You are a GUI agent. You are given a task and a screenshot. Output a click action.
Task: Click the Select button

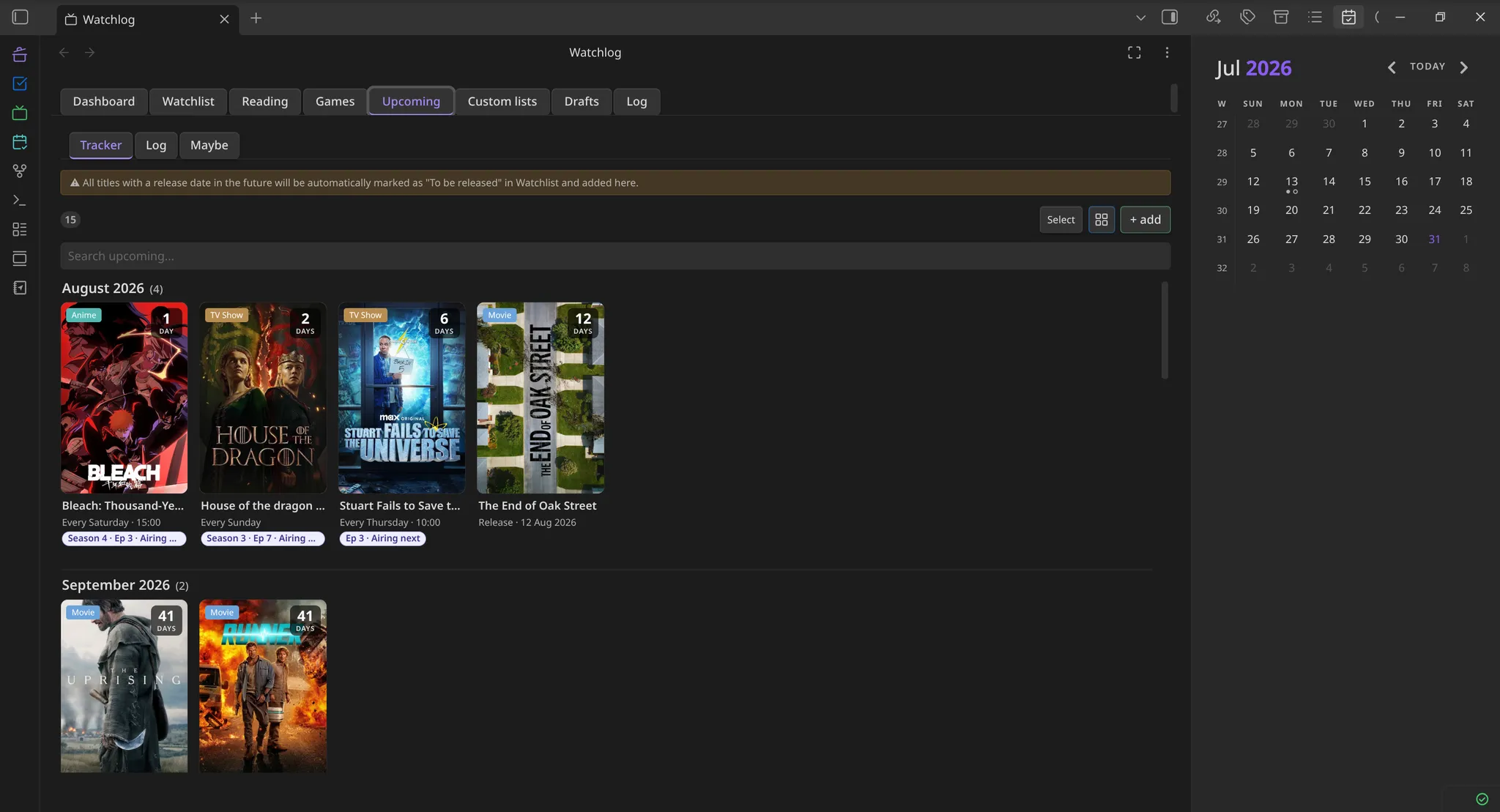(1061, 220)
